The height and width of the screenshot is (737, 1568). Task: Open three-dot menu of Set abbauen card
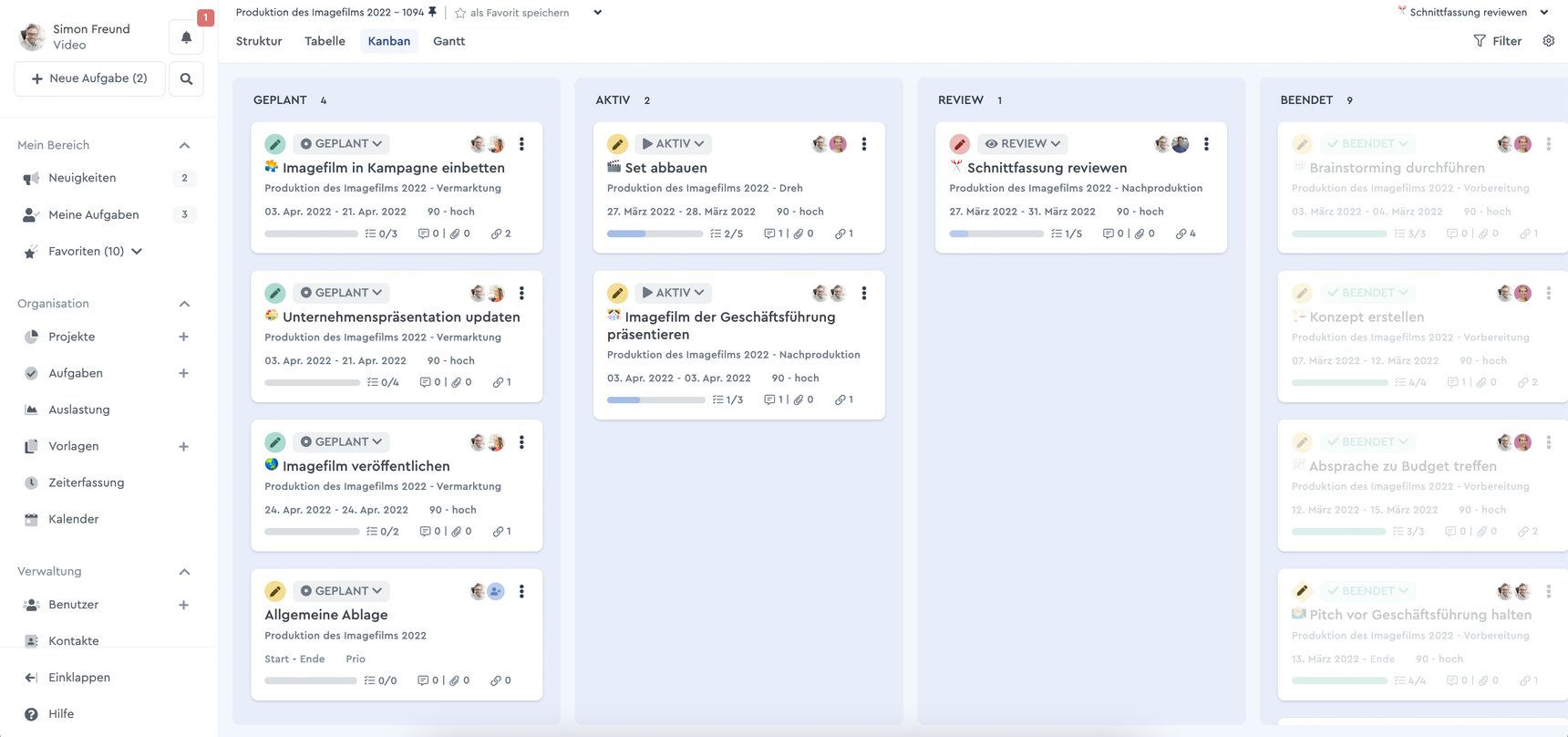pos(864,144)
